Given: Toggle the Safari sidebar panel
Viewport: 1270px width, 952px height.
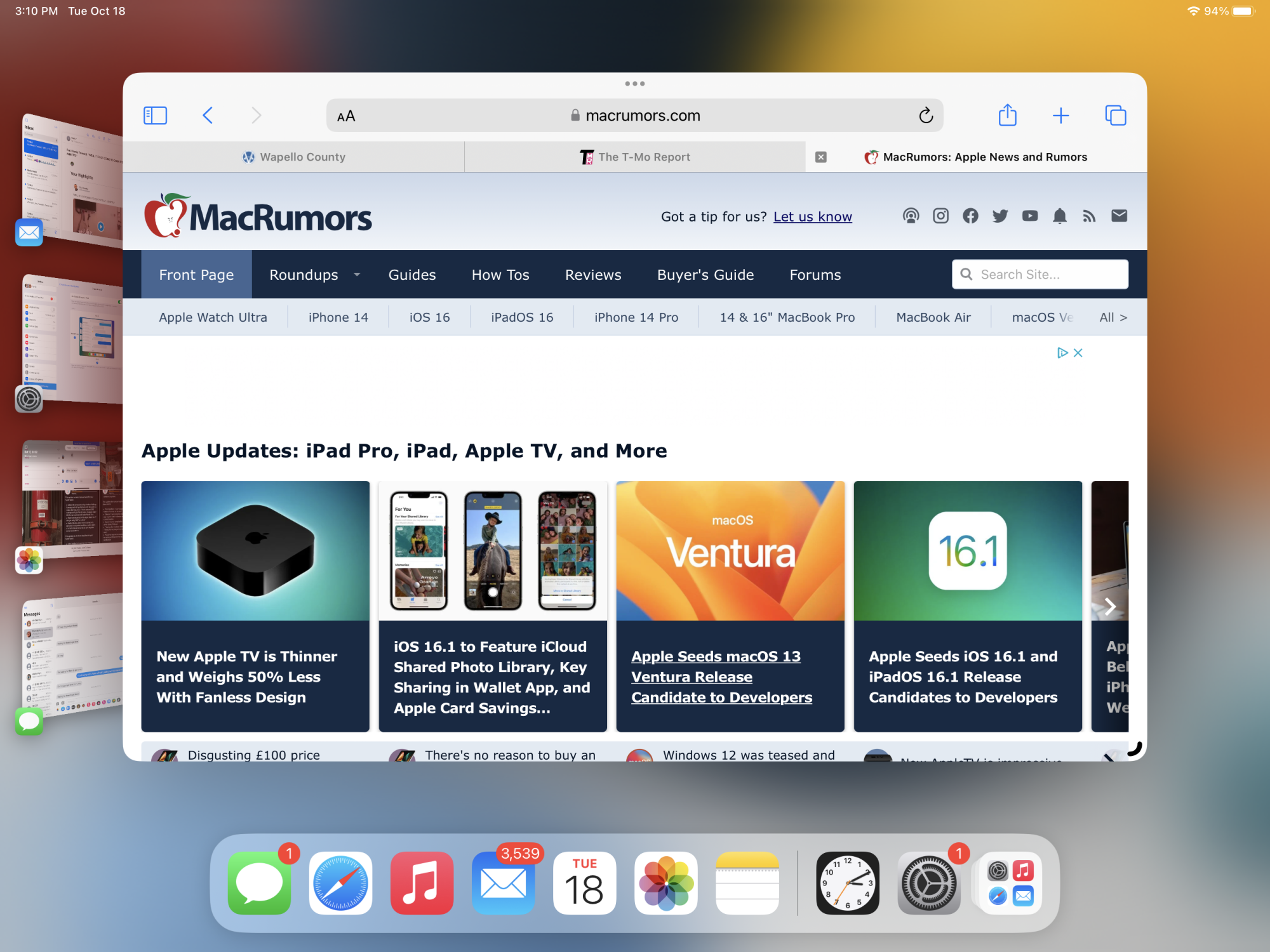Looking at the screenshot, I should click(155, 116).
